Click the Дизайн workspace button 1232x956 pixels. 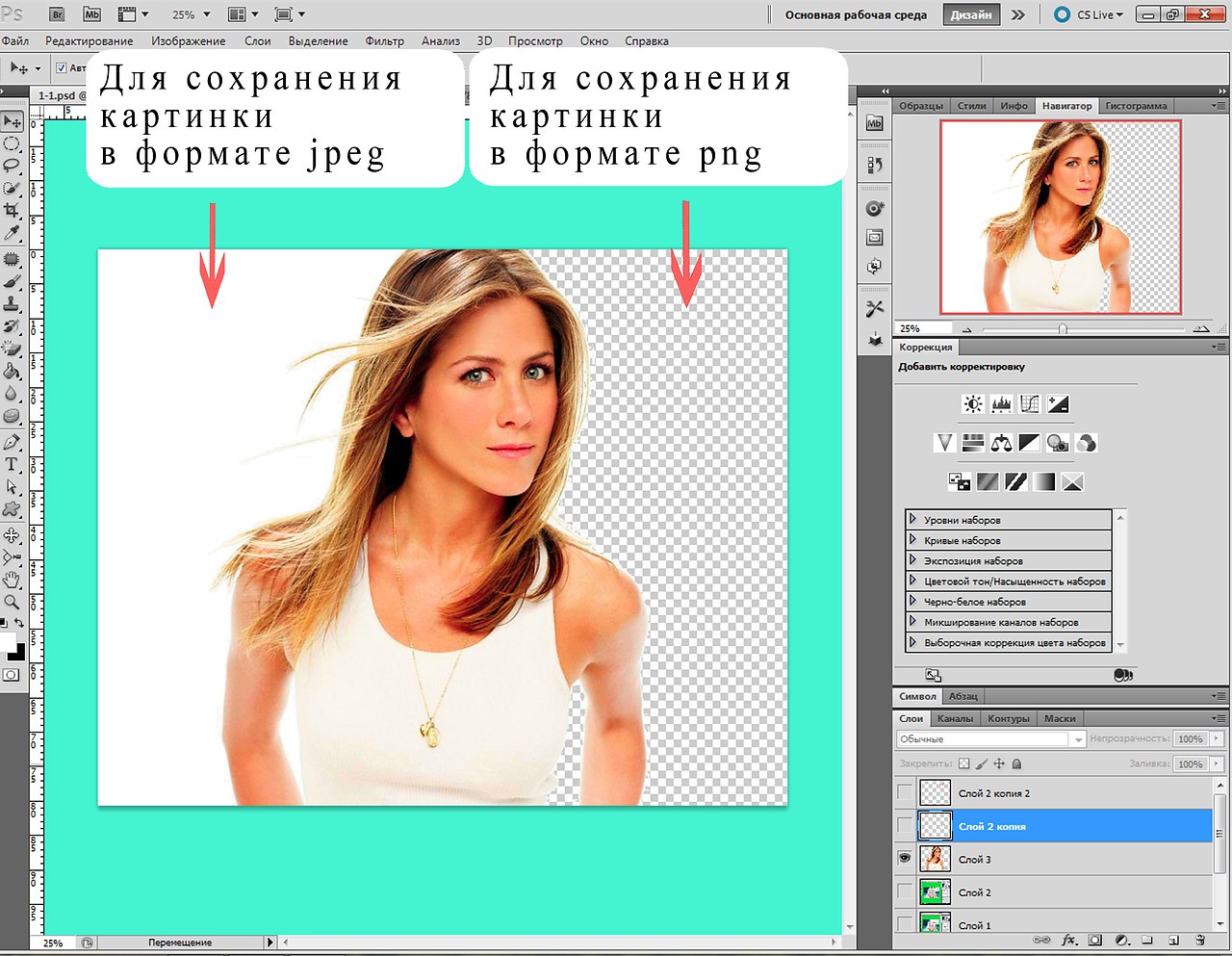tap(971, 14)
